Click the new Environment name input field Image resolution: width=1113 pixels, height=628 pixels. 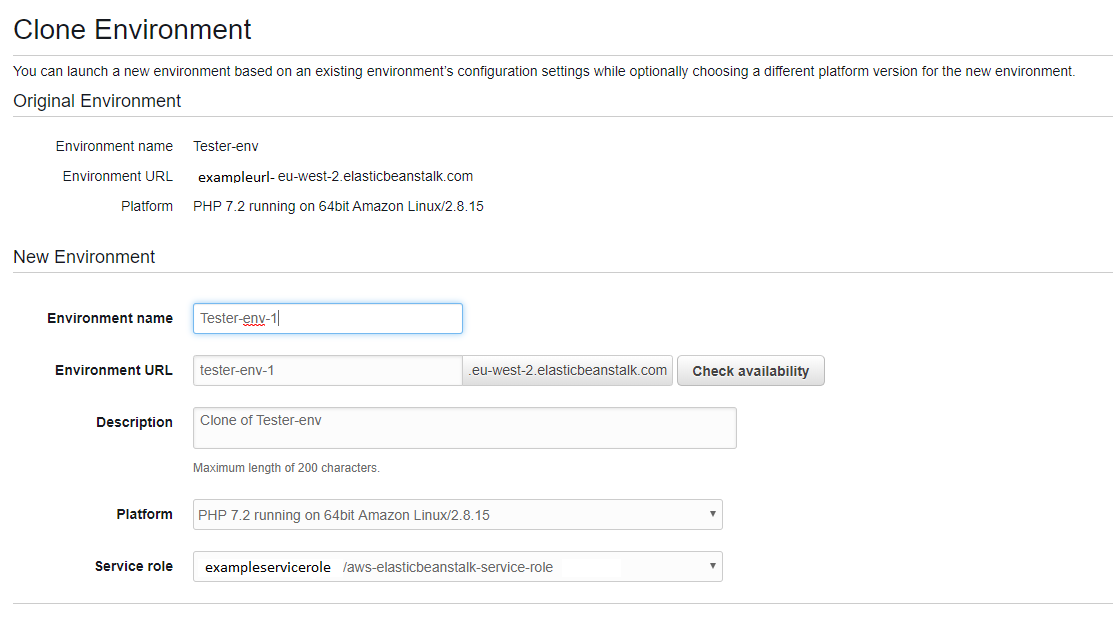point(327,319)
